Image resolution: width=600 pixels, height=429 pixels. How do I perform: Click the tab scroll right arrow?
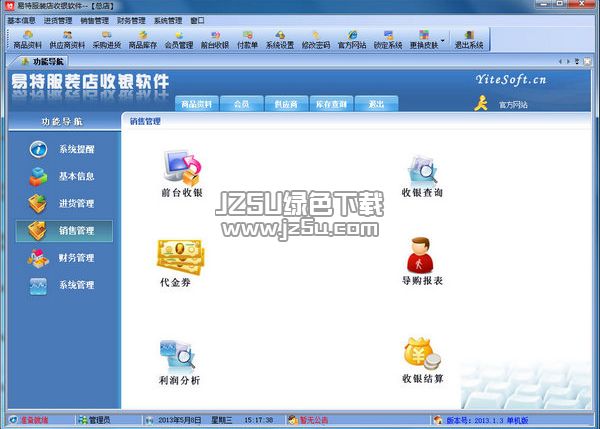(568, 61)
